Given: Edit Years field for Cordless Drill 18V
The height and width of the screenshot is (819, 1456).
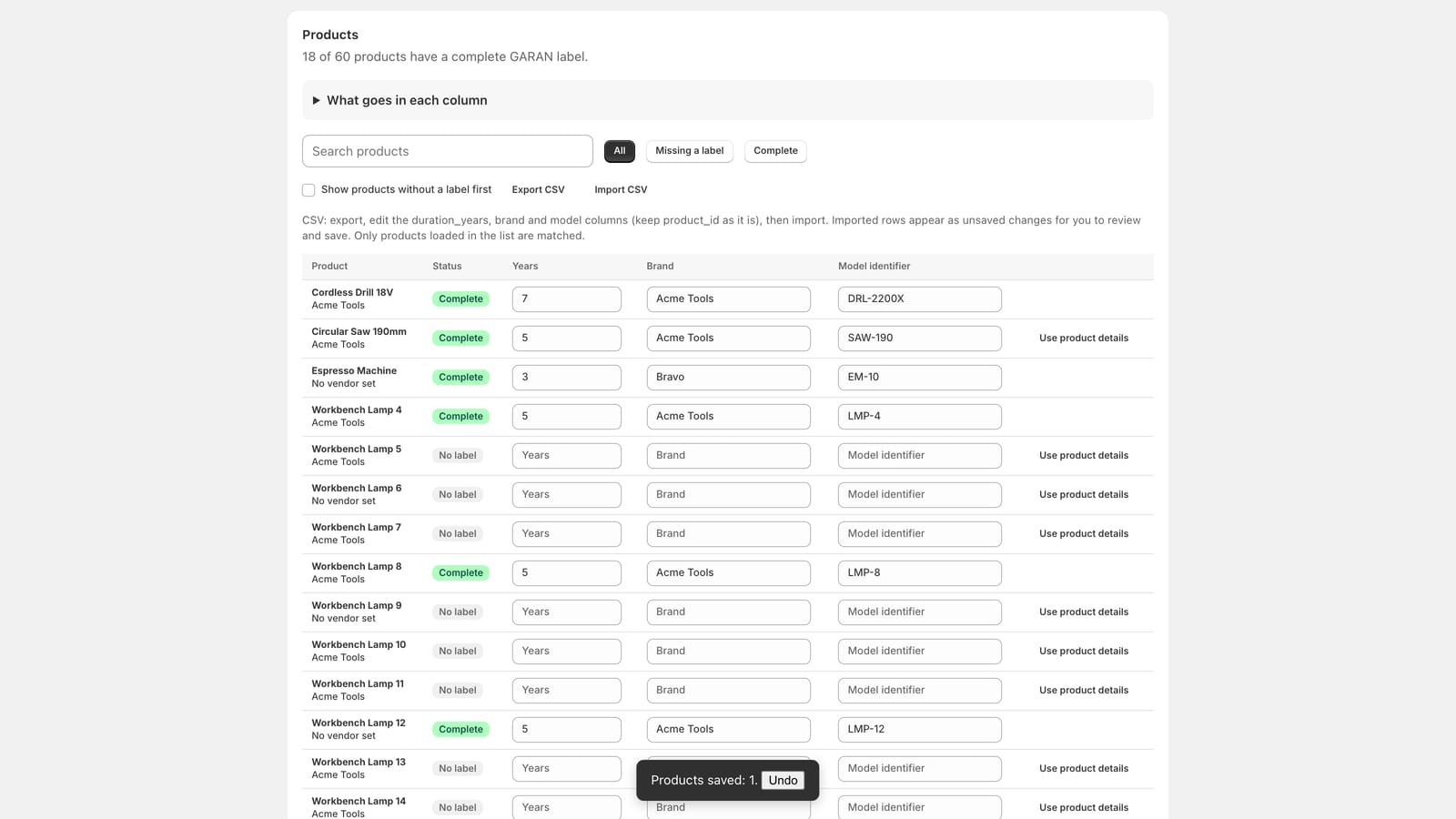Looking at the screenshot, I should 566,299.
